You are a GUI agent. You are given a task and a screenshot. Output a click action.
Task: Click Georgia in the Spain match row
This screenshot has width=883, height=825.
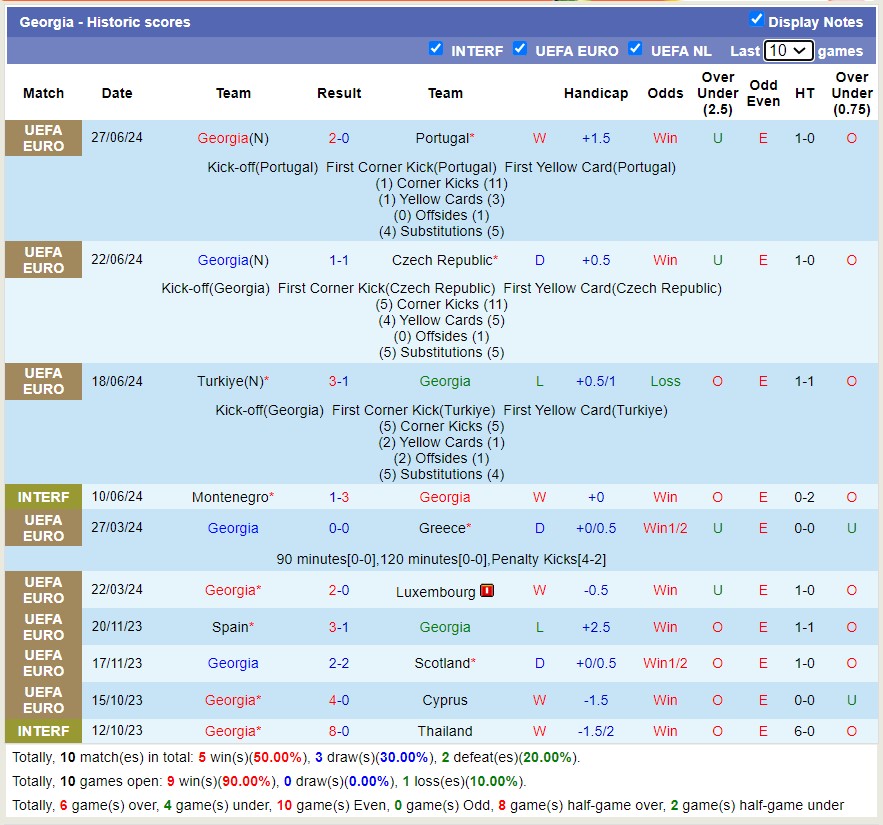click(445, 627)
